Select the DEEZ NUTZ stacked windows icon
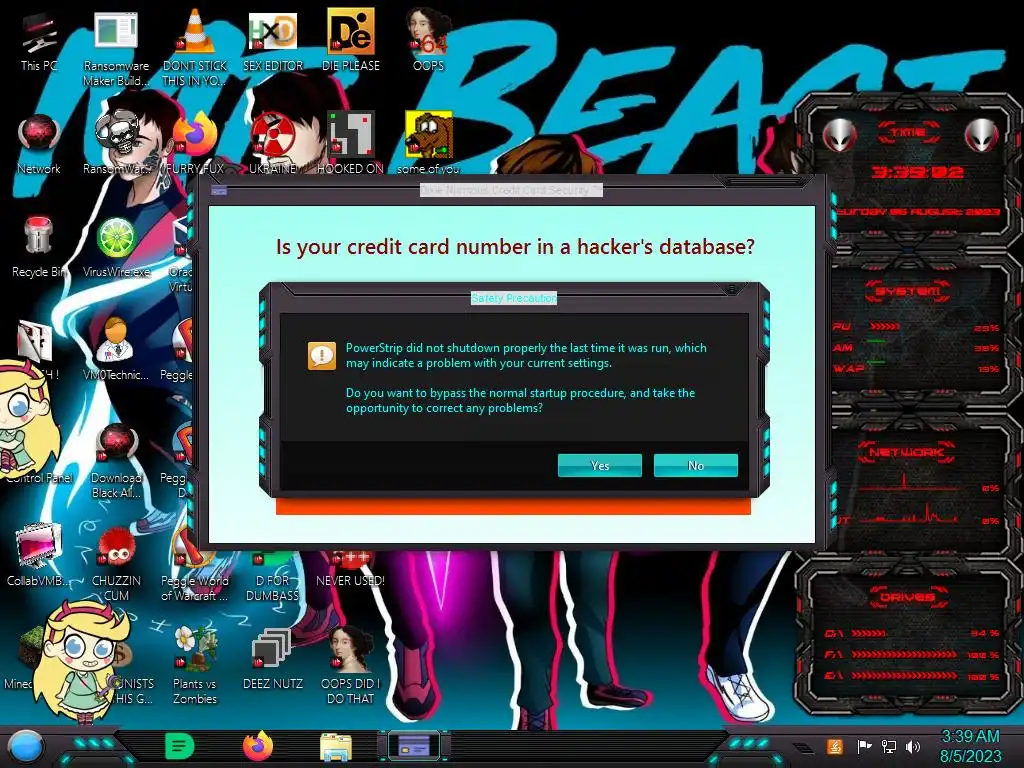1024x768 pixels. tap(272, 660)
